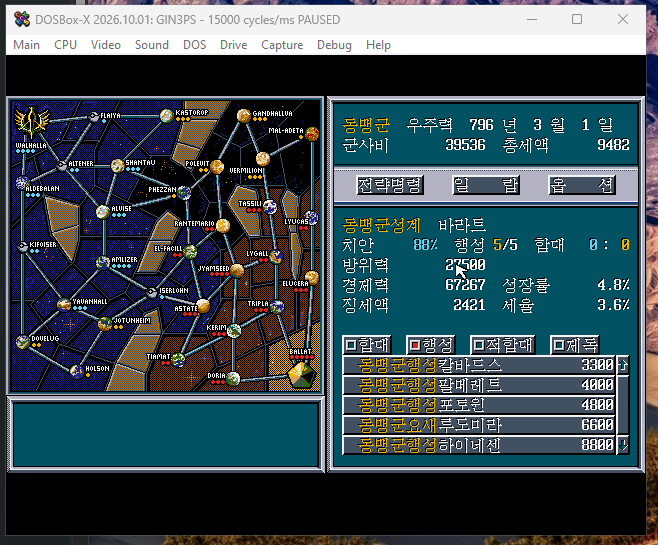Open the Sound menu
This screenshot has height=545, width=658.
pyautogui.click(x=151, y=45)
